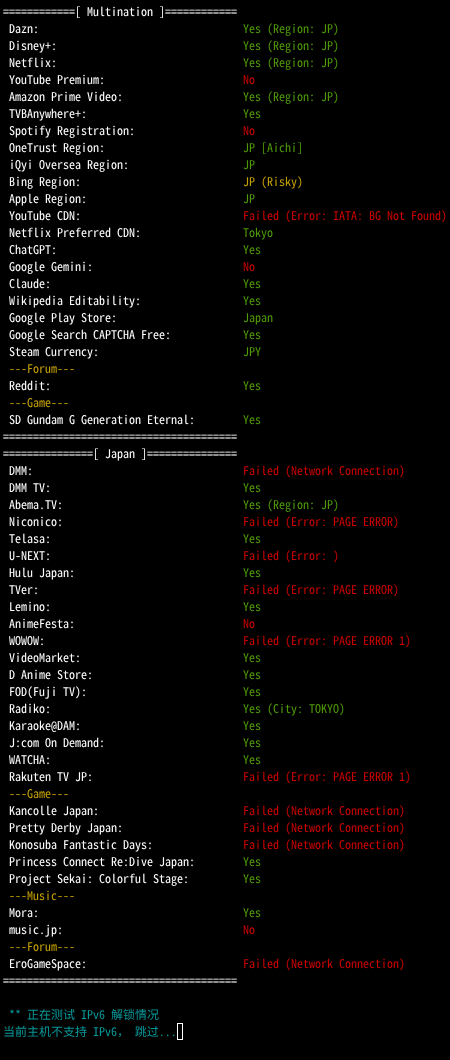Click the 'Yes' result next to Claude
The height and width of the screenshot is (1060, 450).
click(252, 284)
